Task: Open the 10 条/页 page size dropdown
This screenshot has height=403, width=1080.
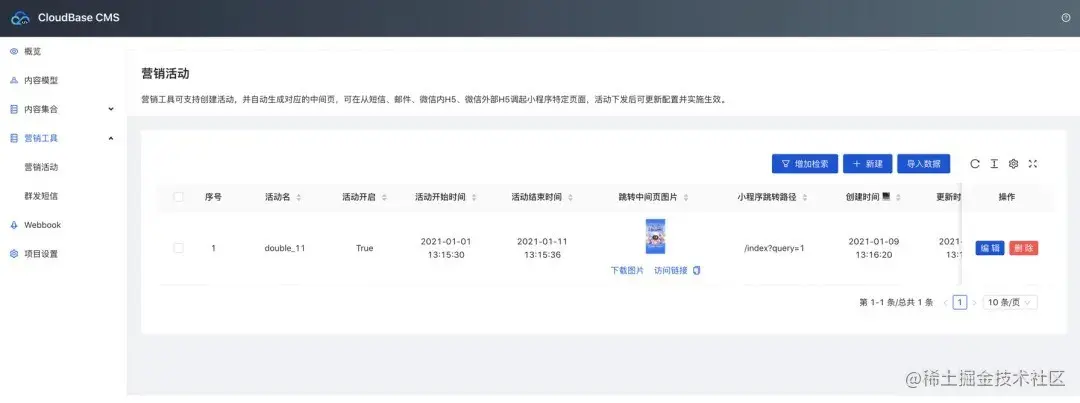Action: [1010, 302]
